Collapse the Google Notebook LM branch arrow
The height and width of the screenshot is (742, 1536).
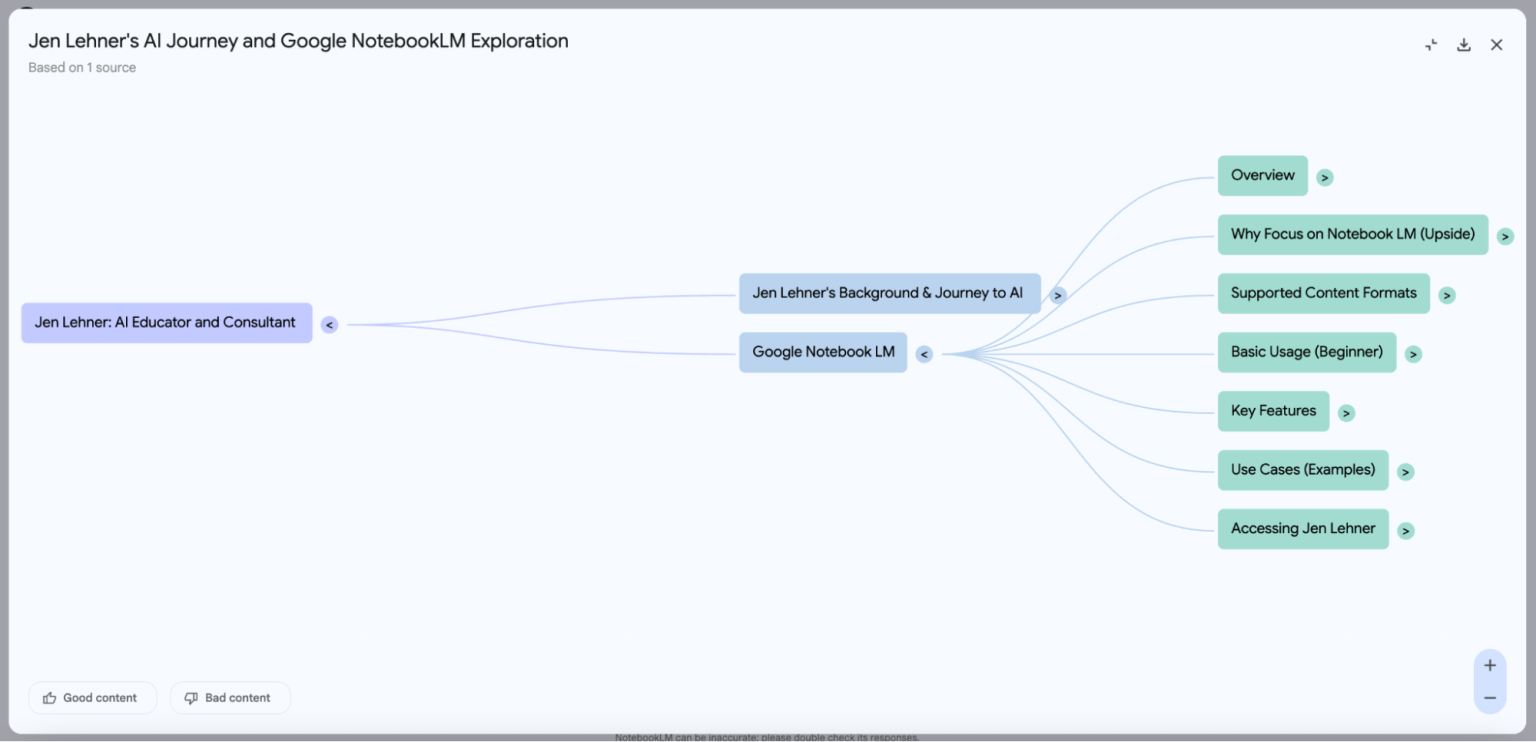point(924,354)
